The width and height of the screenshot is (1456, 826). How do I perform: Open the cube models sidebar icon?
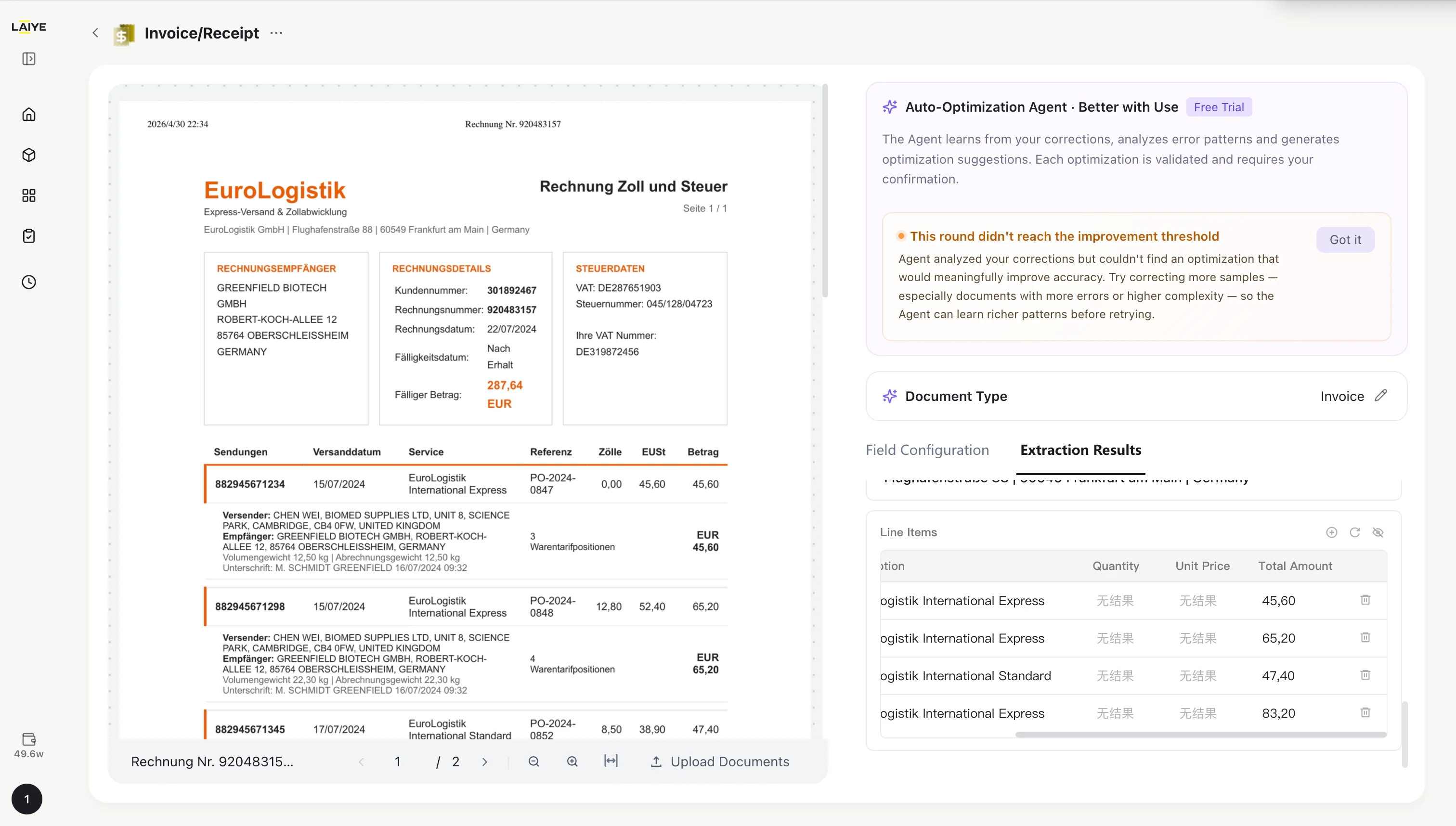(29, 155)
